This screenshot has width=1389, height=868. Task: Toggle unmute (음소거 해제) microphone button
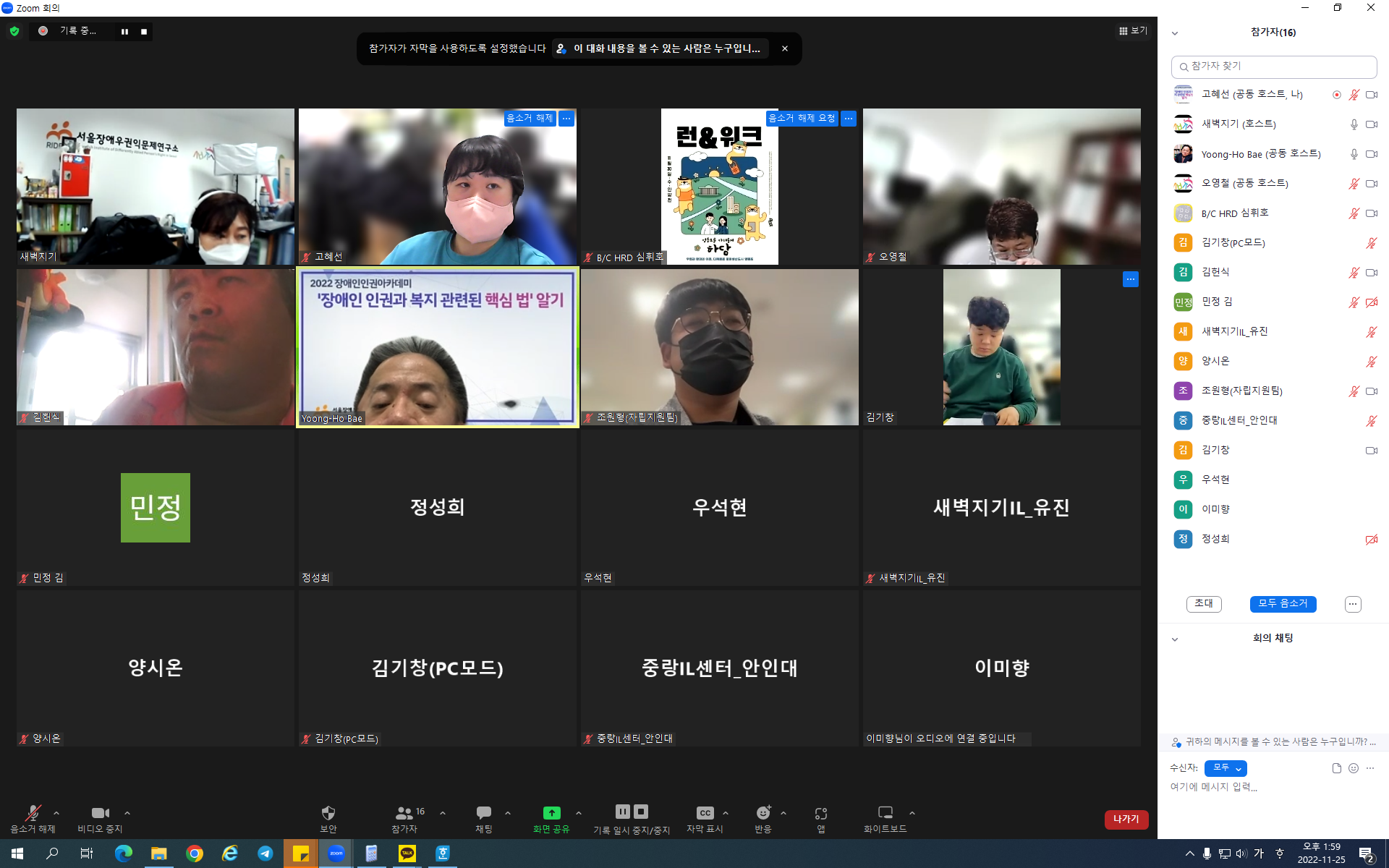(33, 813)
